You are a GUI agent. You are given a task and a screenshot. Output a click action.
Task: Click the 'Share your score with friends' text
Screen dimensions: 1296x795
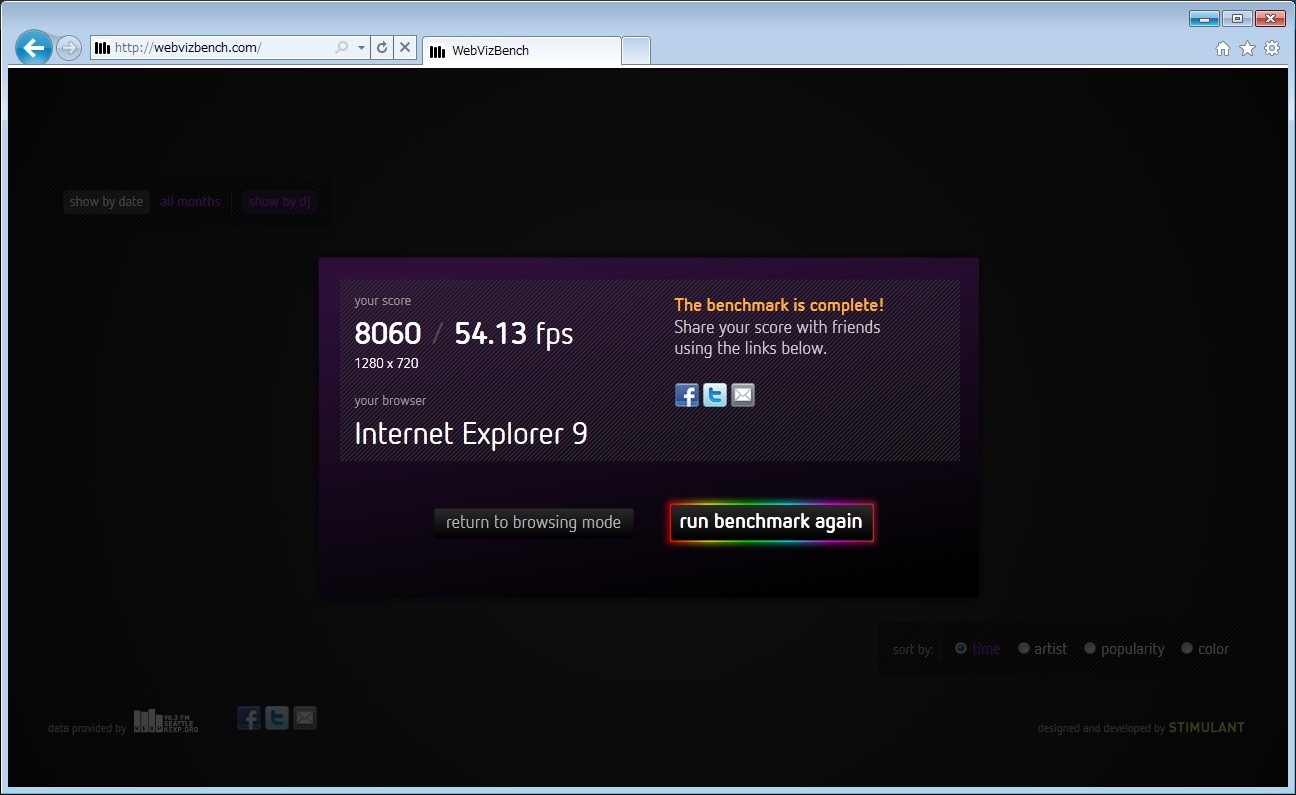[777, 327]
